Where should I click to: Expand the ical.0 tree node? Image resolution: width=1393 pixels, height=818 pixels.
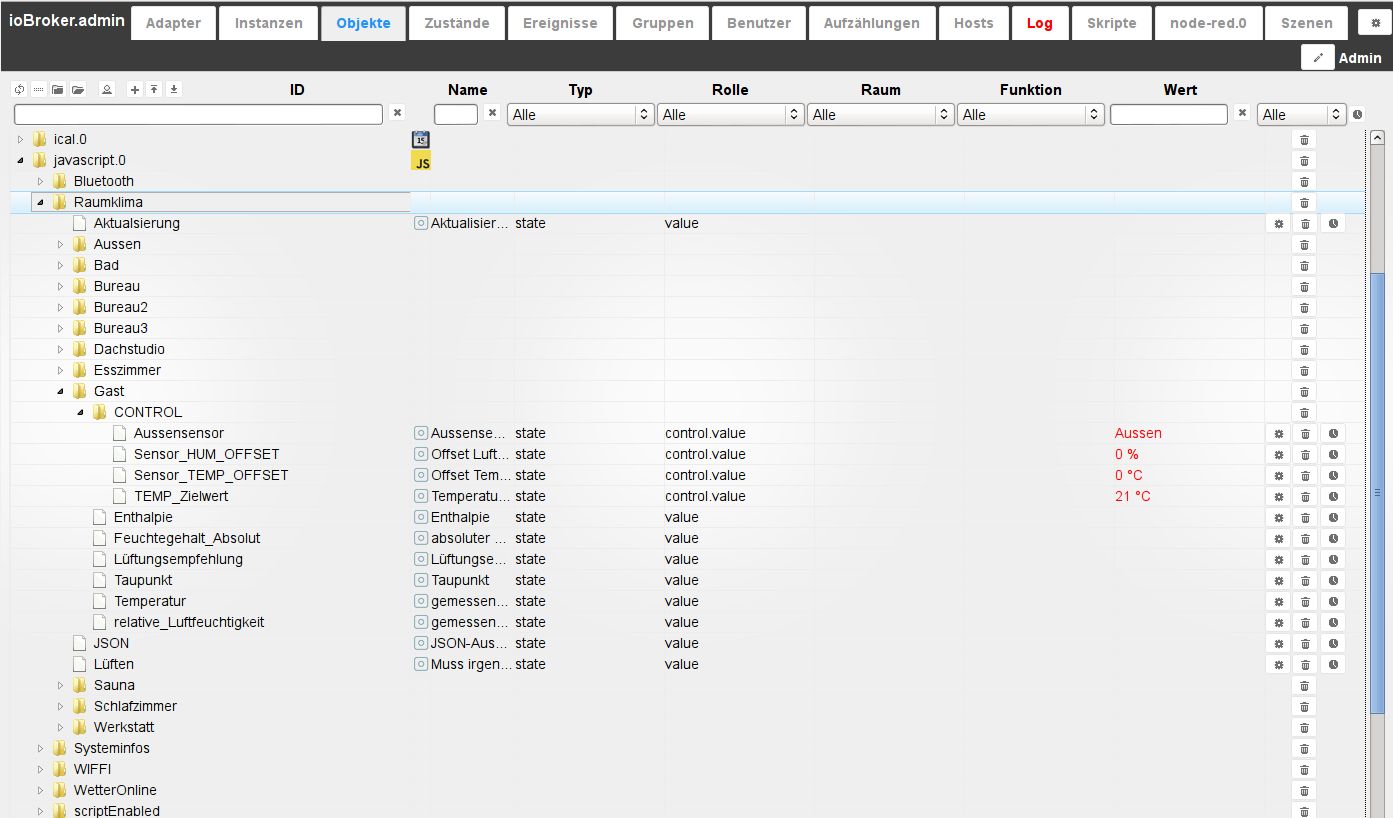point(20,139)
